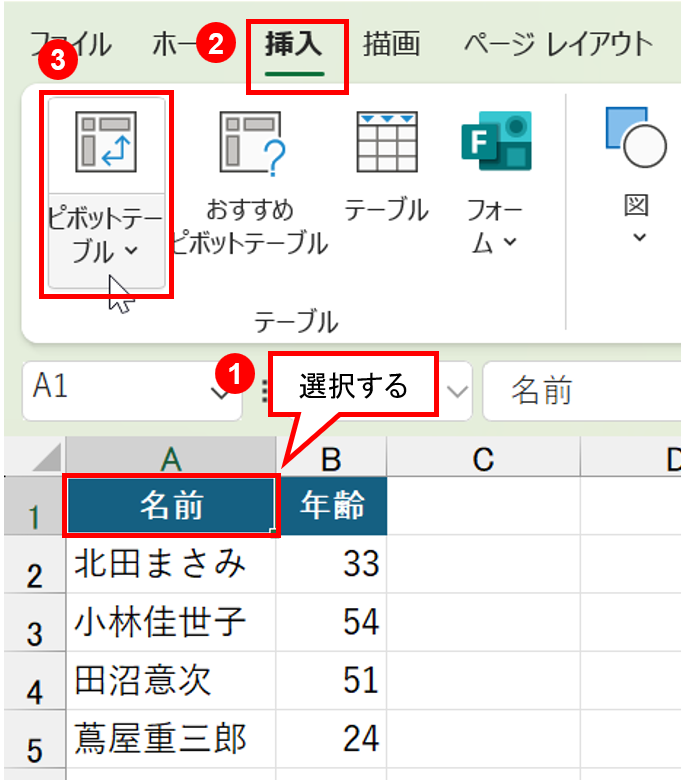Click the Select All corner triangle

coord(46,457)
